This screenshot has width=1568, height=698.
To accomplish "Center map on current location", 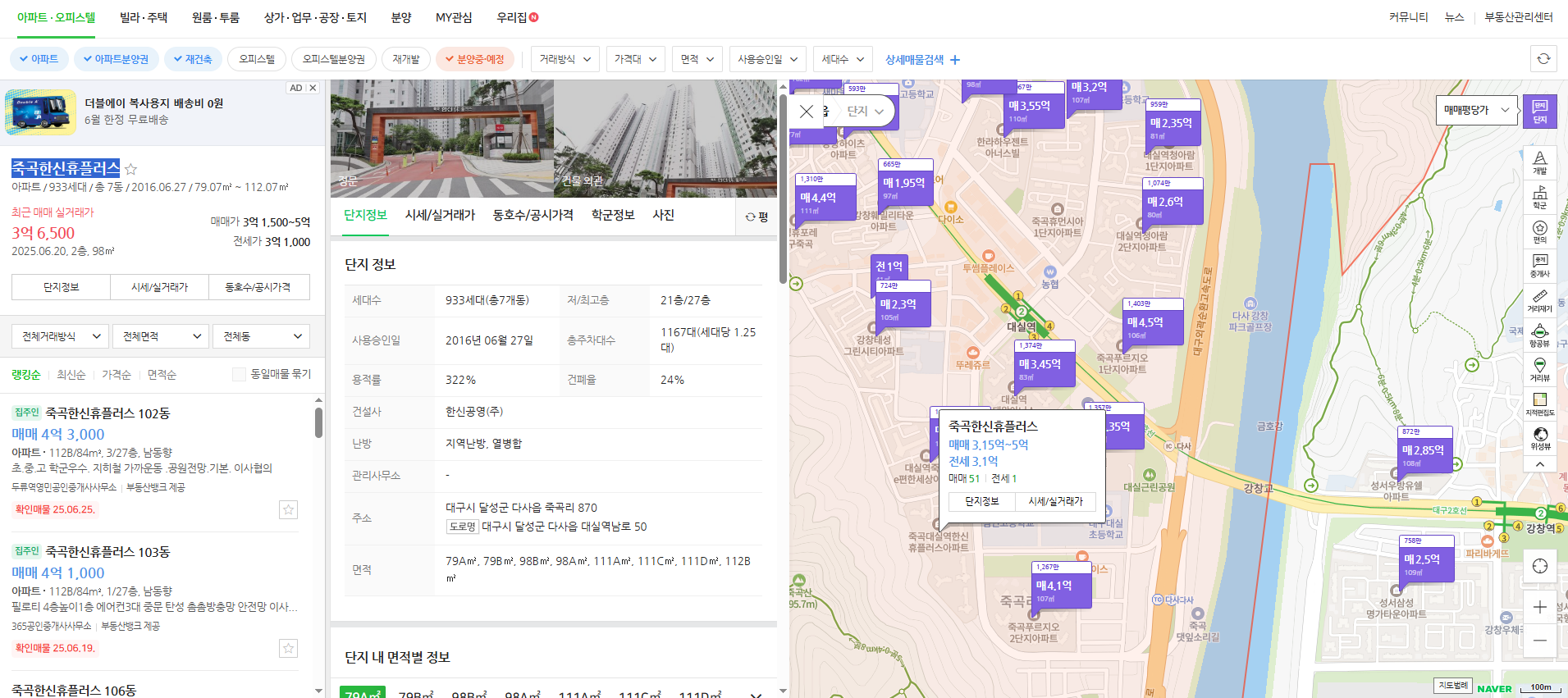I will point(1539,566).
